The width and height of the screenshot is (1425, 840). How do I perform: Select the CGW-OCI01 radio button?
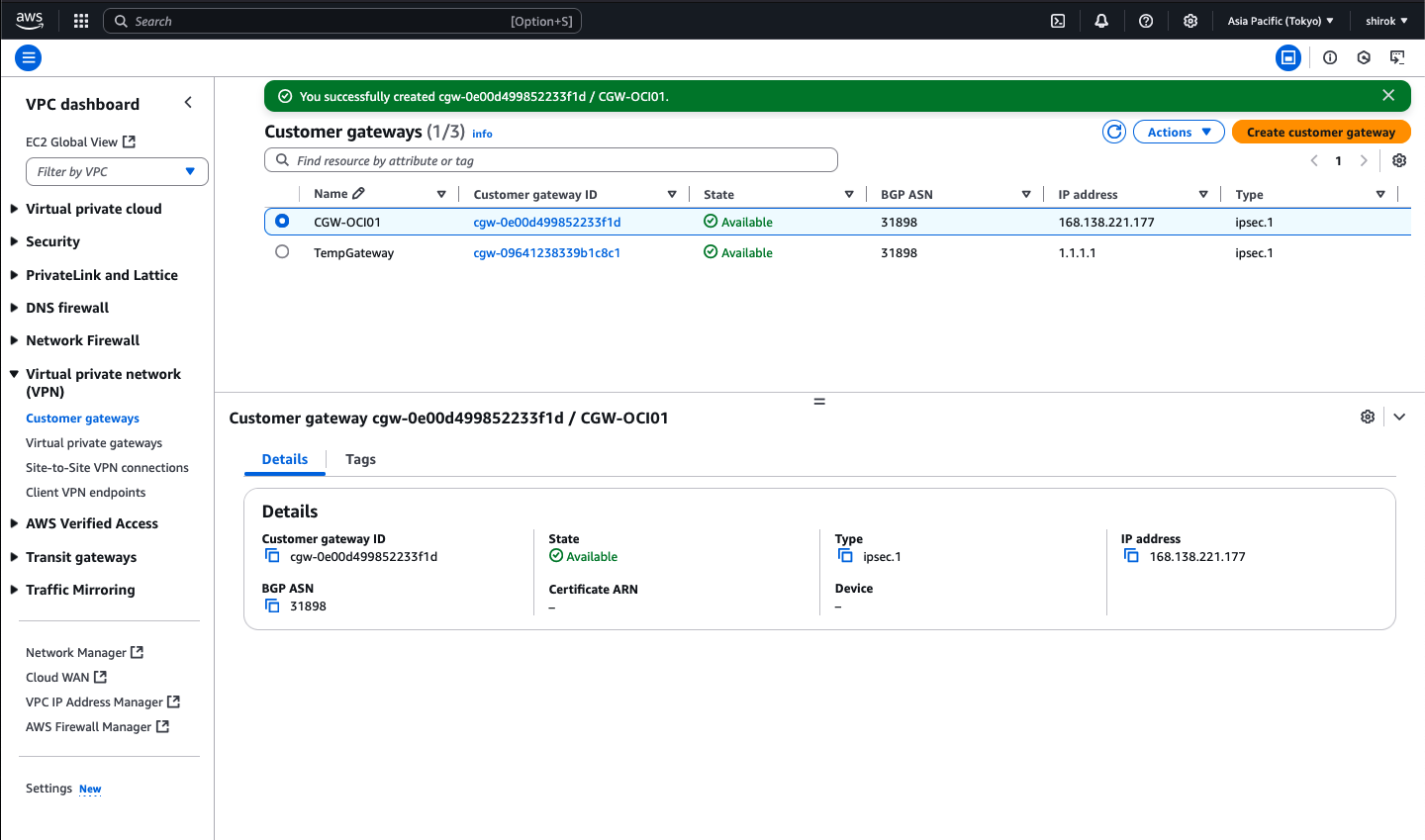pos(282,221)
